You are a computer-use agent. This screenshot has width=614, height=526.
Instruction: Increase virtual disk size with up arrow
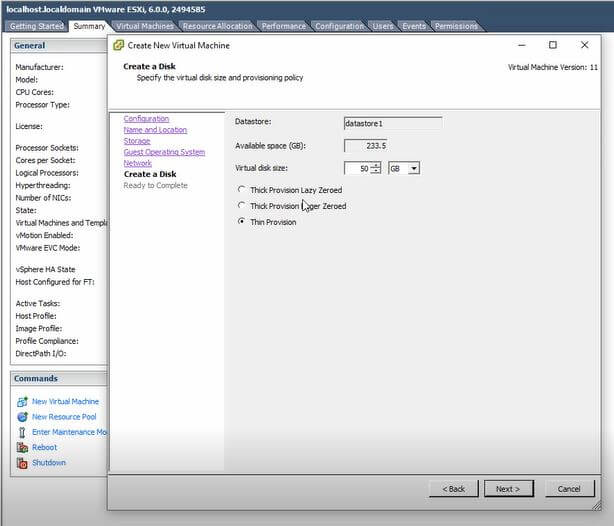[x=376, y=165]
